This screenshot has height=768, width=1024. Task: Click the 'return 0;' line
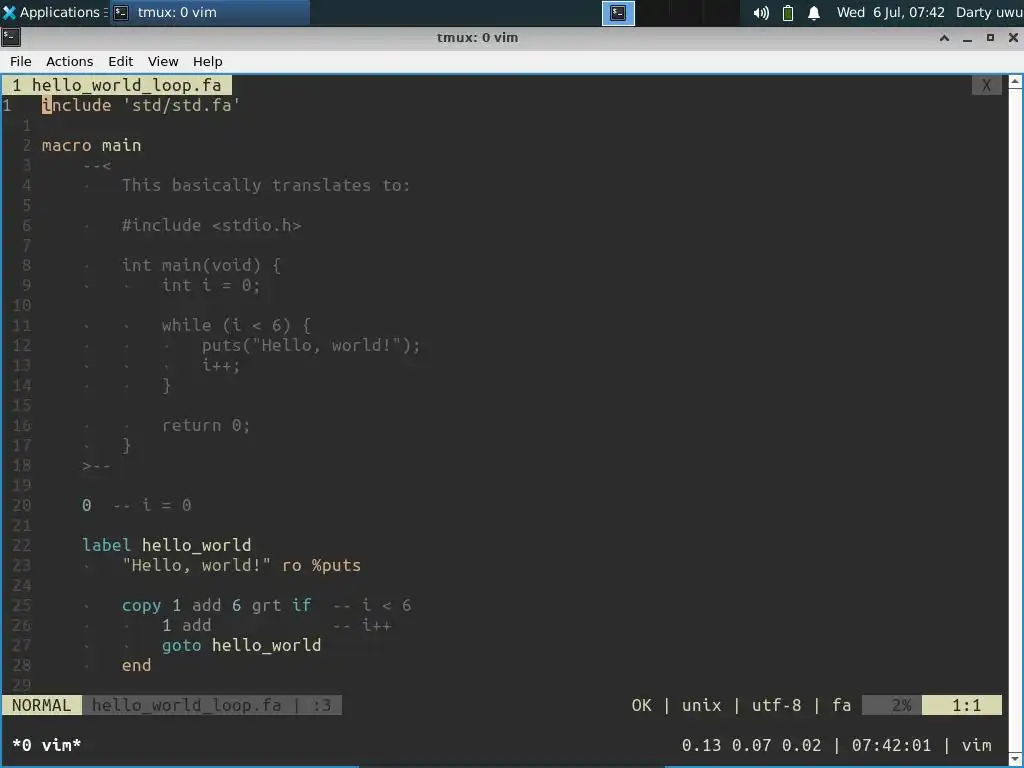click(206, 425)
